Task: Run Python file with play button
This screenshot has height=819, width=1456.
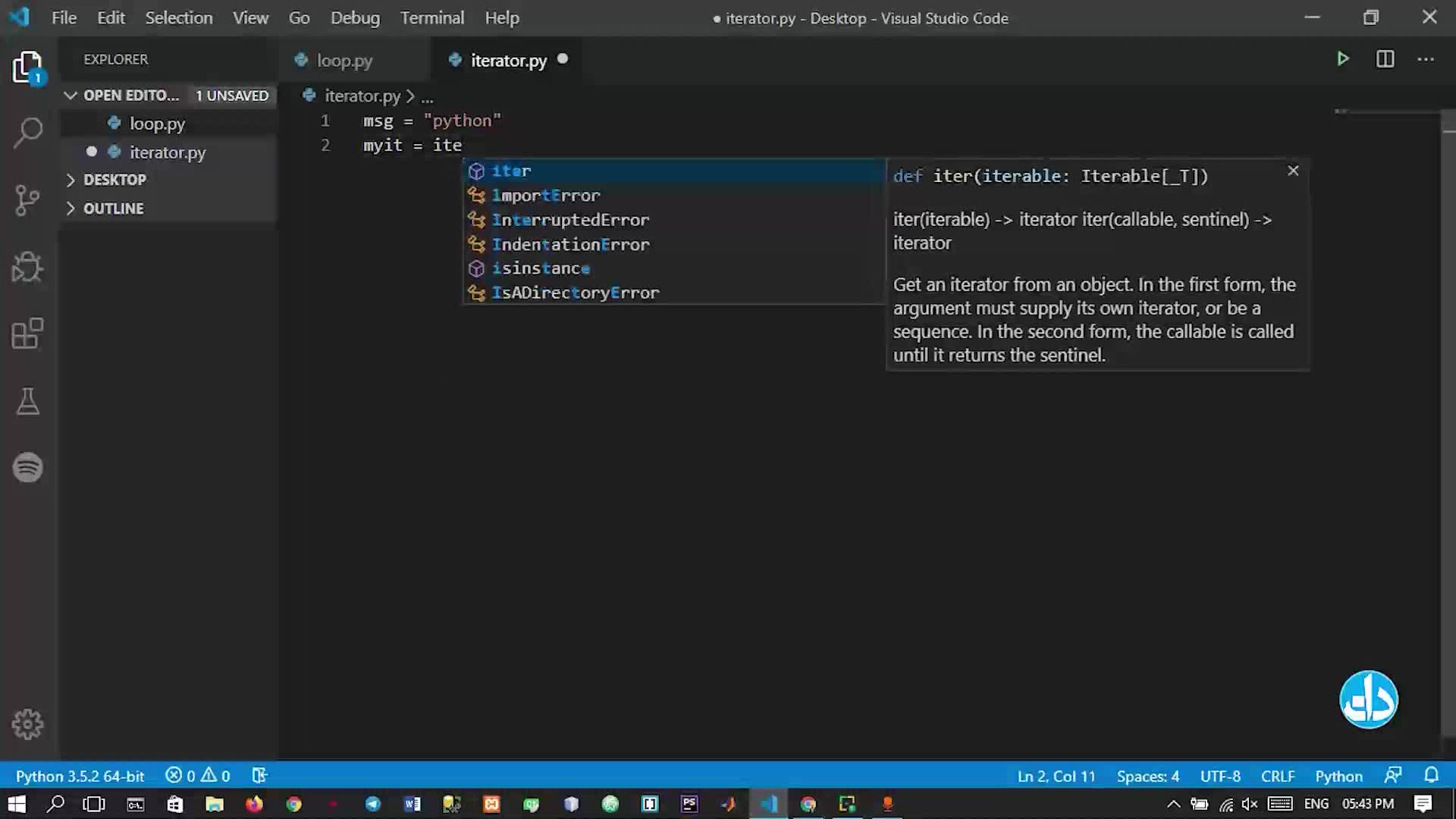Action: (x=1342, y=59)
